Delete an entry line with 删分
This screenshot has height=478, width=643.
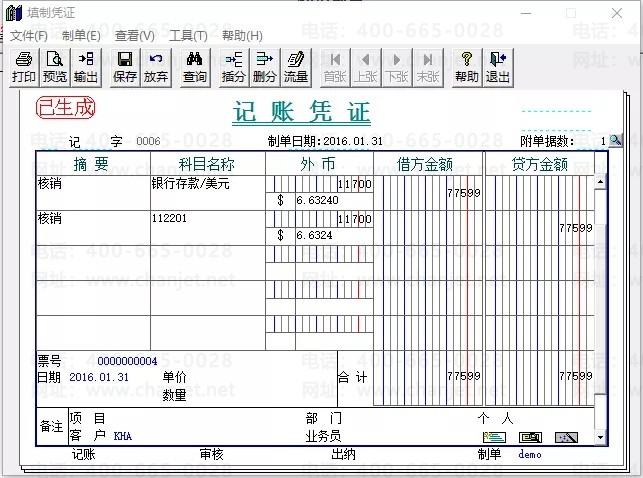pos(264,68)
